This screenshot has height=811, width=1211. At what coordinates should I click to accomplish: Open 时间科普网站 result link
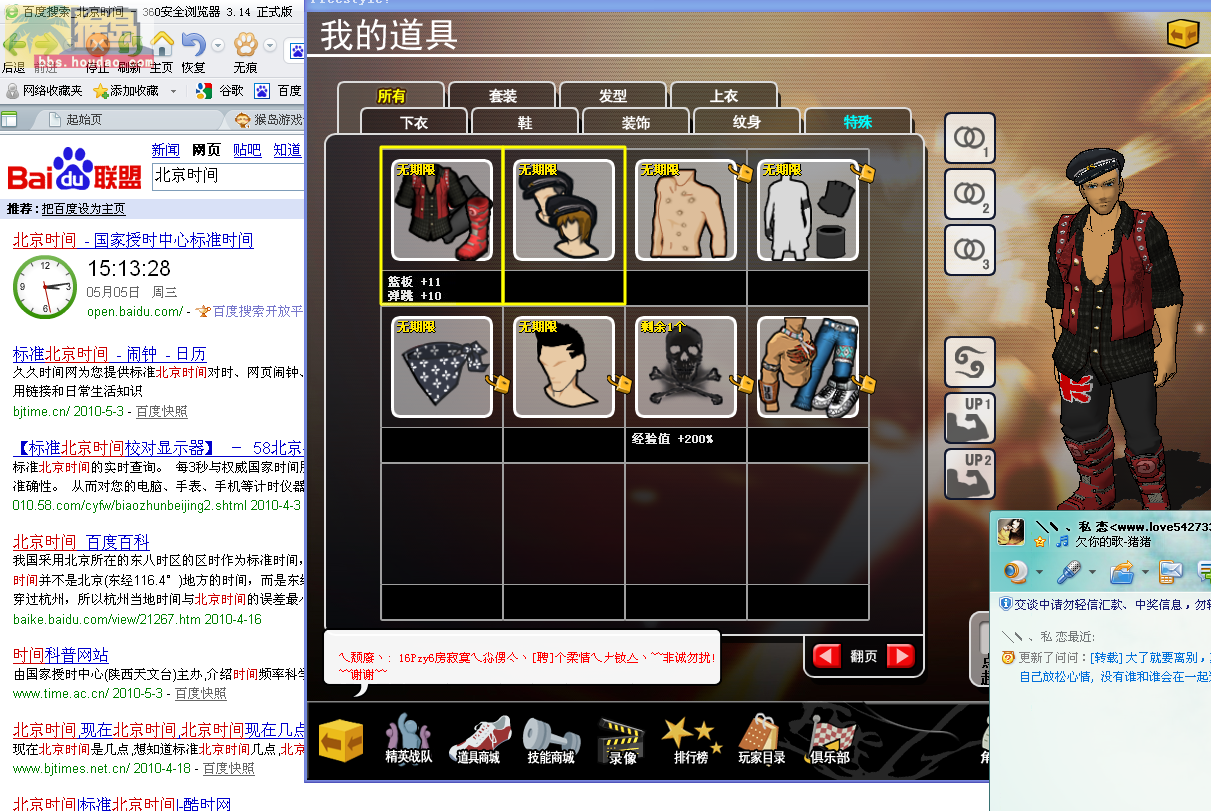pyautogui.click(x=60, y=655)
